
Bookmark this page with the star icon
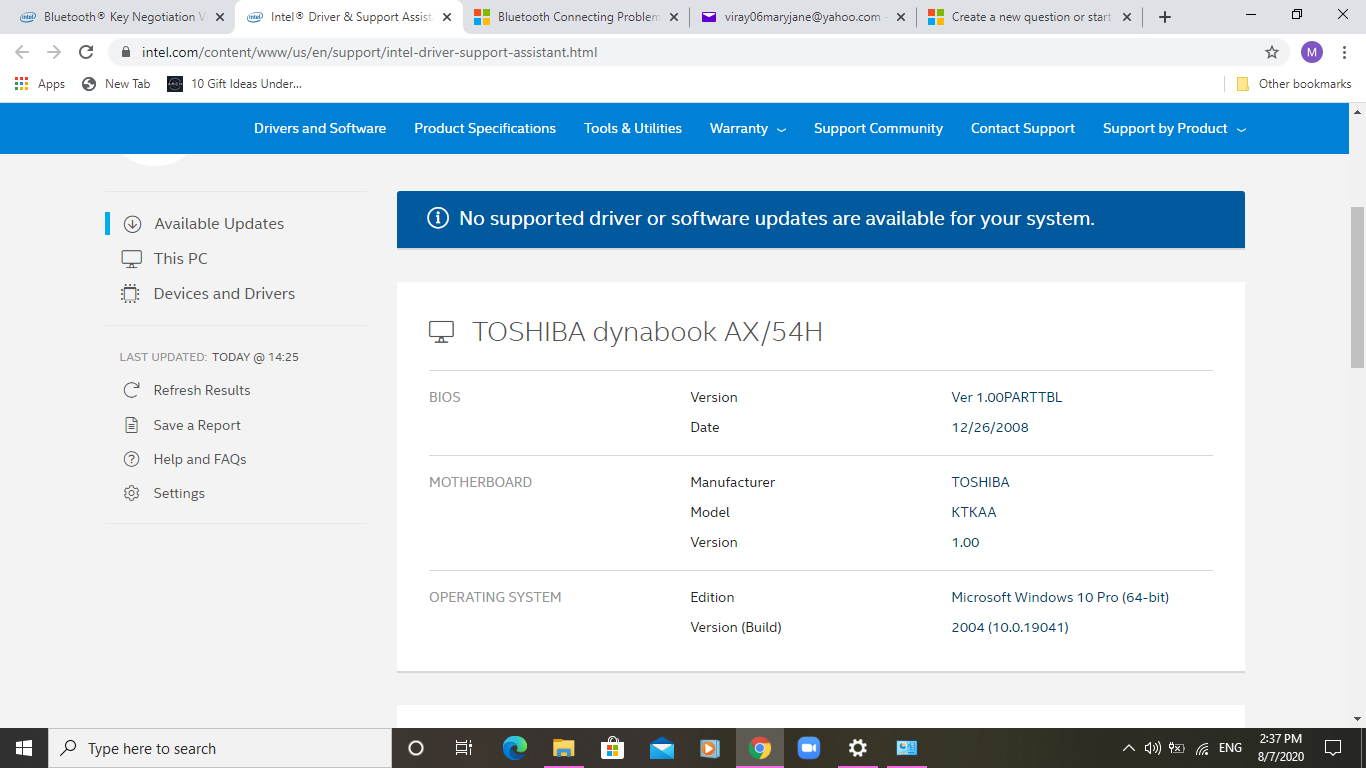[x=1272, y=52]
